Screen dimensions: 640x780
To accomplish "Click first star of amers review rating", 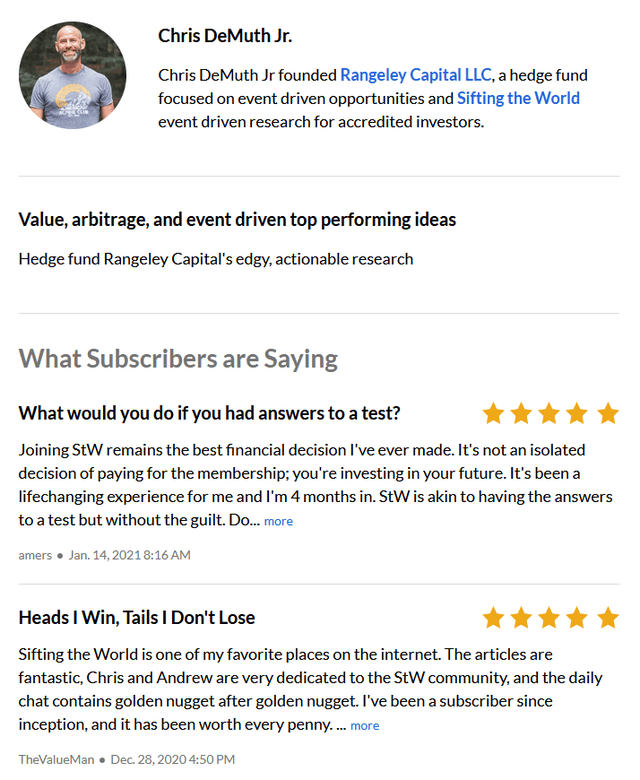I will (x=493, y=413).
